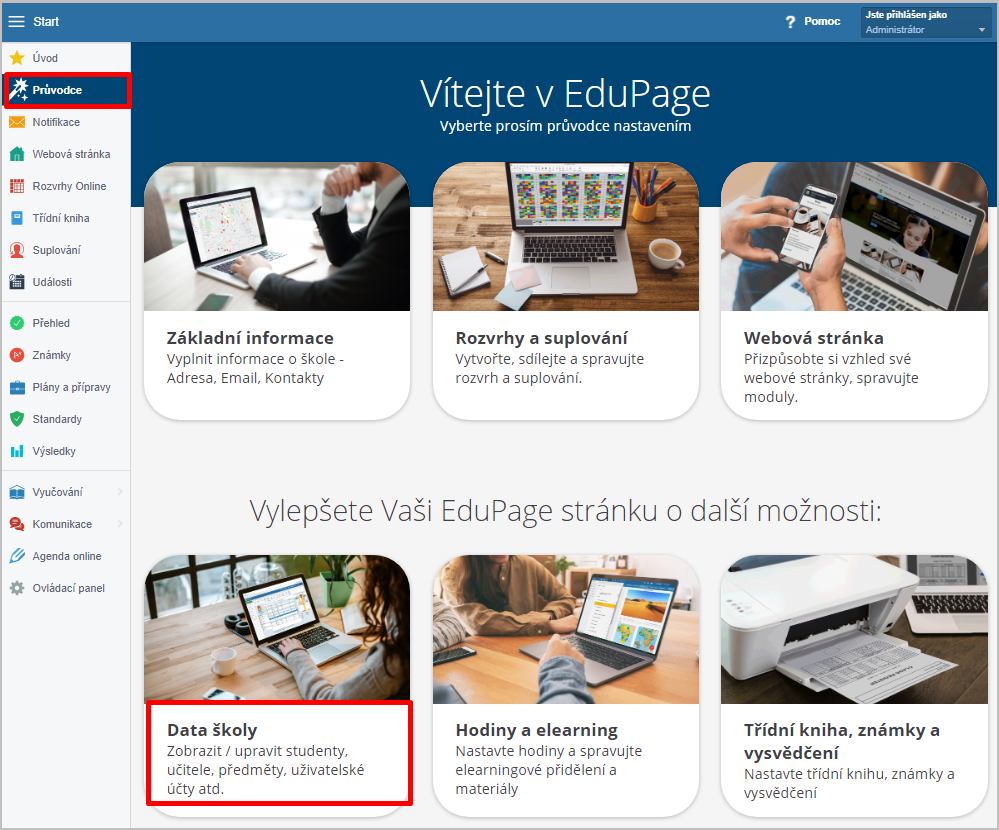Click the Hodiny a elearning laptop photo
The height and width of the screenshot is (830, 999).
(x=566, y=629)
